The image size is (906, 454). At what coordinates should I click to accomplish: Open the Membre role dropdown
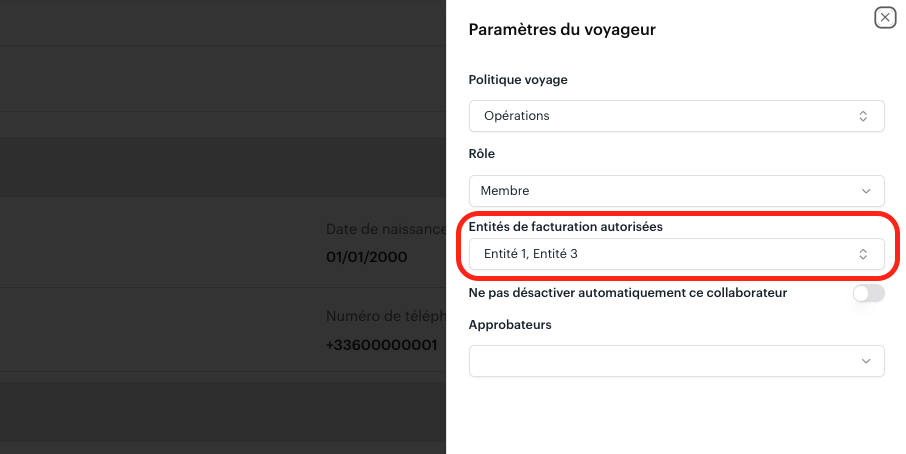(x=677, y=191)
